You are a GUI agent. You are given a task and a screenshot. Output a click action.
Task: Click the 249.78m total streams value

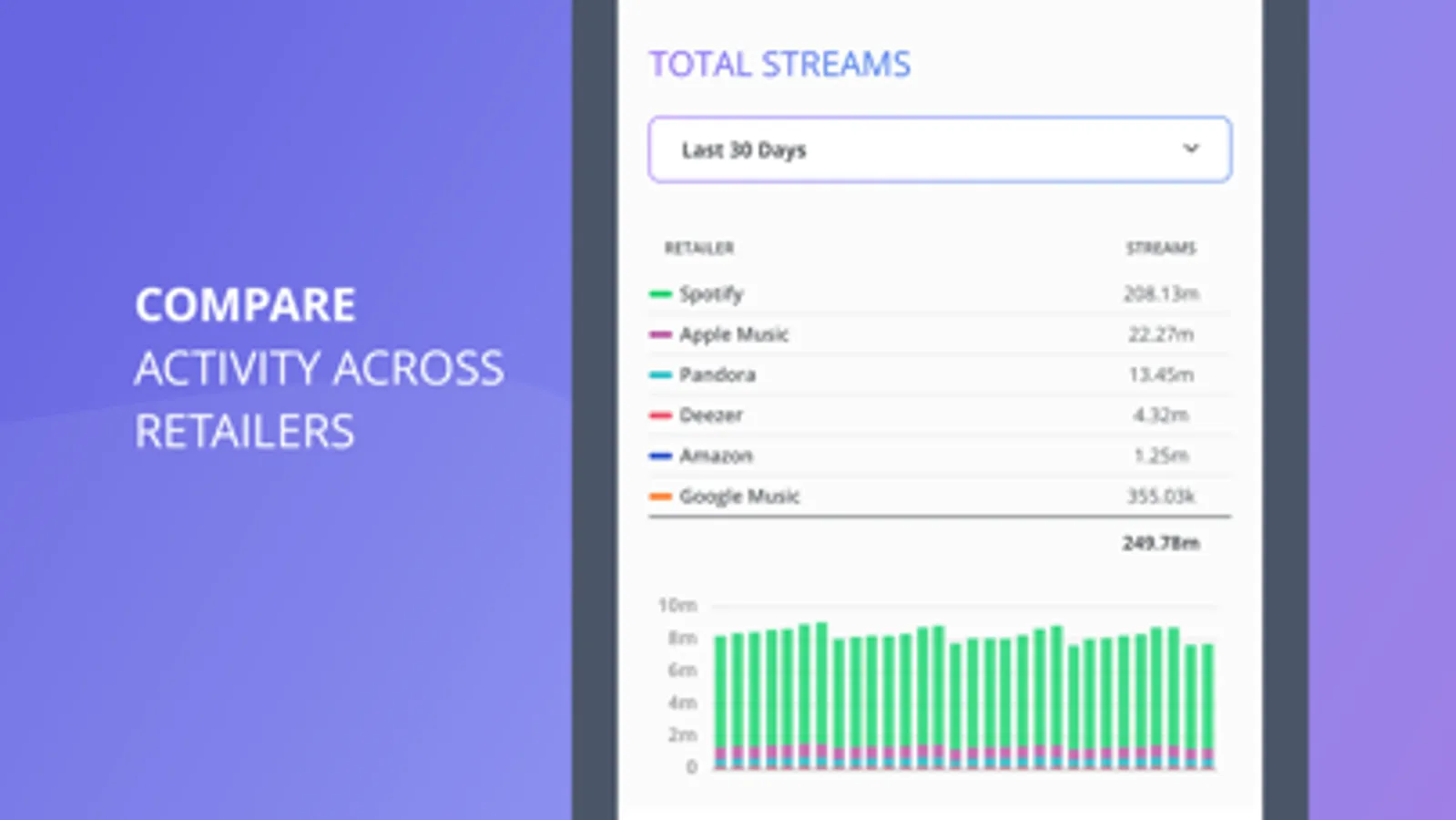click(1161, 543)
